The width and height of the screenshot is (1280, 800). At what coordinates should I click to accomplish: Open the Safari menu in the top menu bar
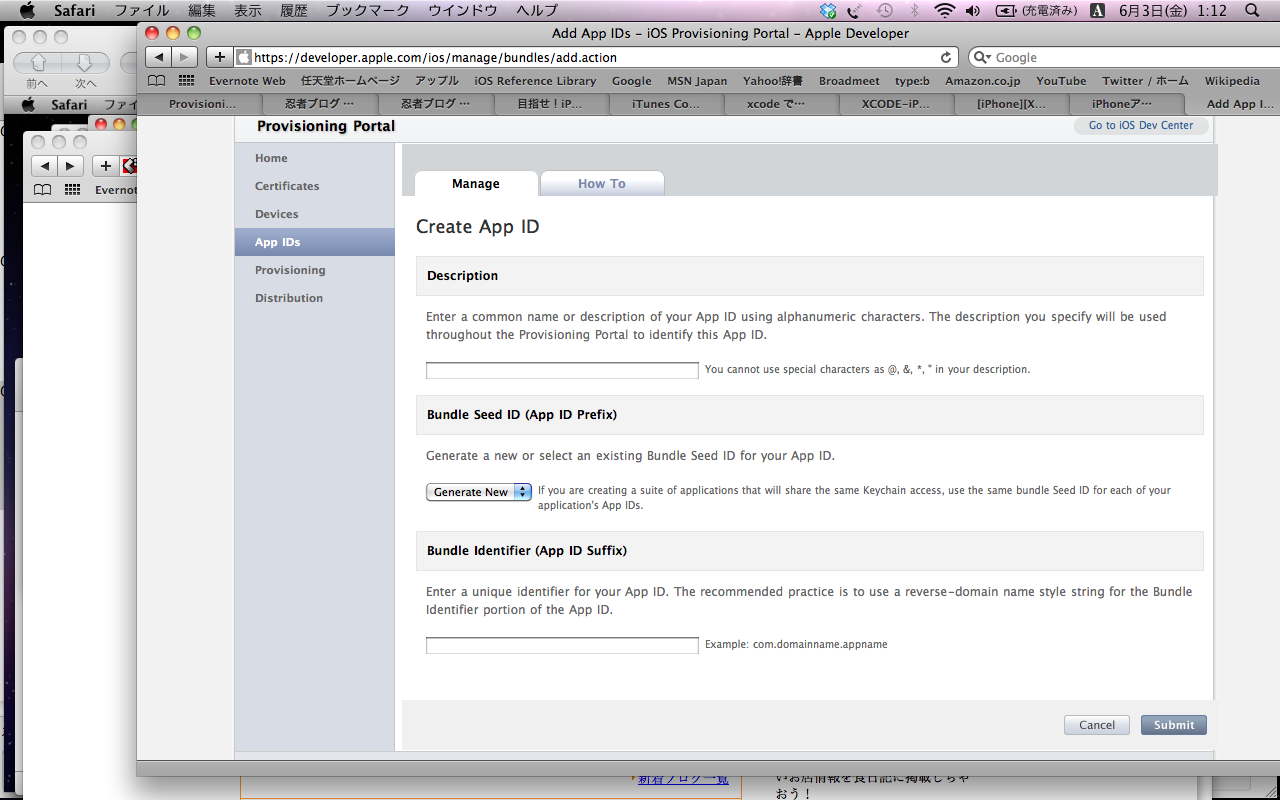74,10
